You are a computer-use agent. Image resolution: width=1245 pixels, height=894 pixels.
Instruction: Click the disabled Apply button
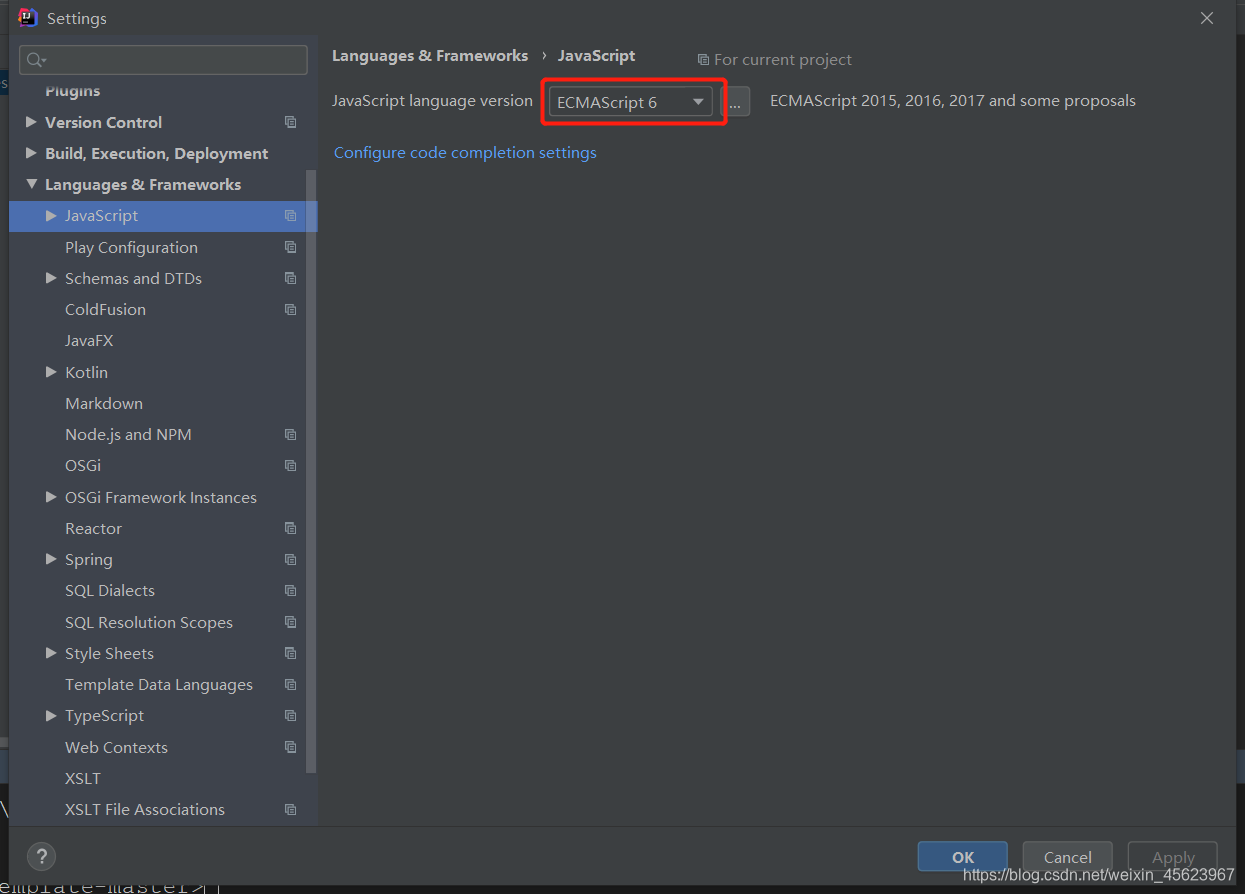pos(1173,857)
